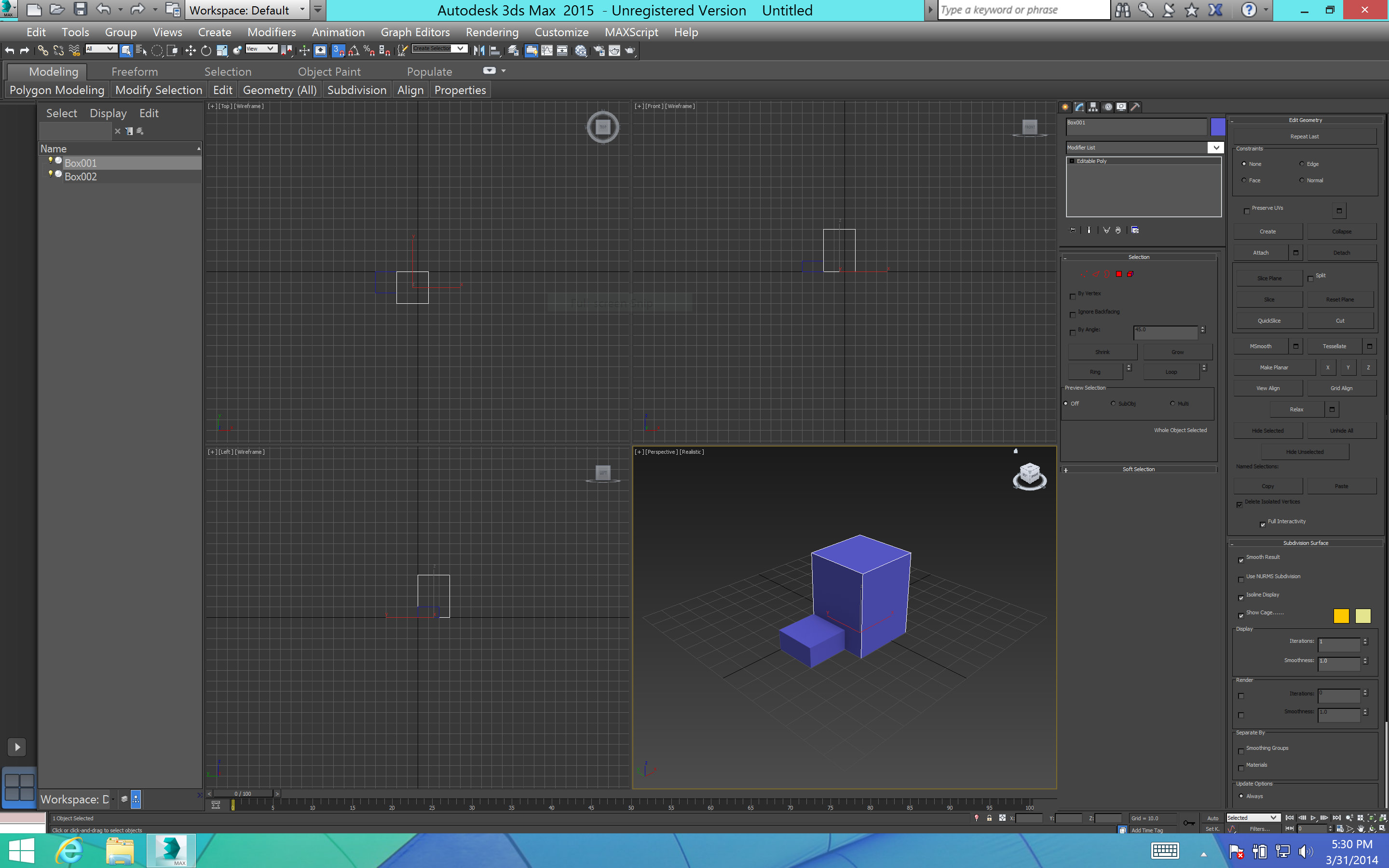Enable the Smooth Result checkbox

(x=1240, y=558)
